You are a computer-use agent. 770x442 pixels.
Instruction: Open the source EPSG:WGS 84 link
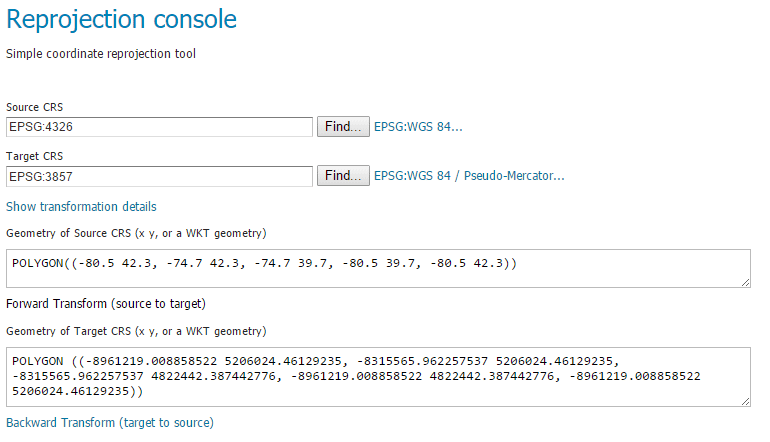[419, 127]
